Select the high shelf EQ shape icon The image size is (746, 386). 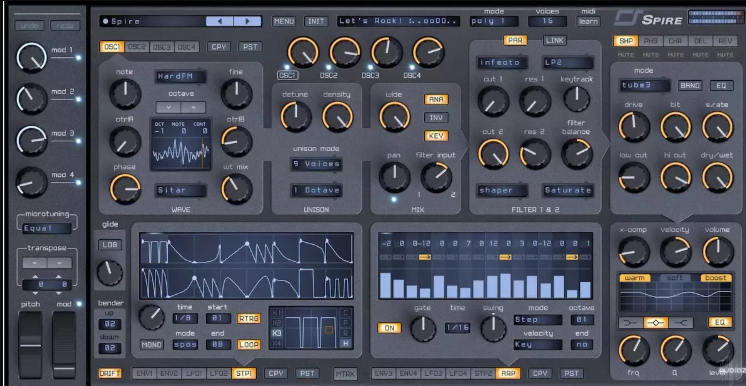pyautogui.click(x=681, y=323)
